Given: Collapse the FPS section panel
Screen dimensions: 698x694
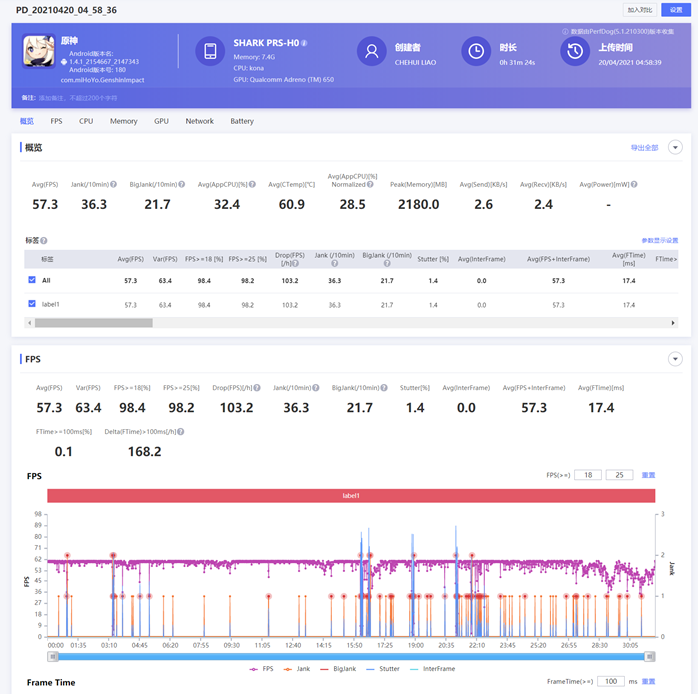Looking at the screenshot, I should tap(675, 359).
